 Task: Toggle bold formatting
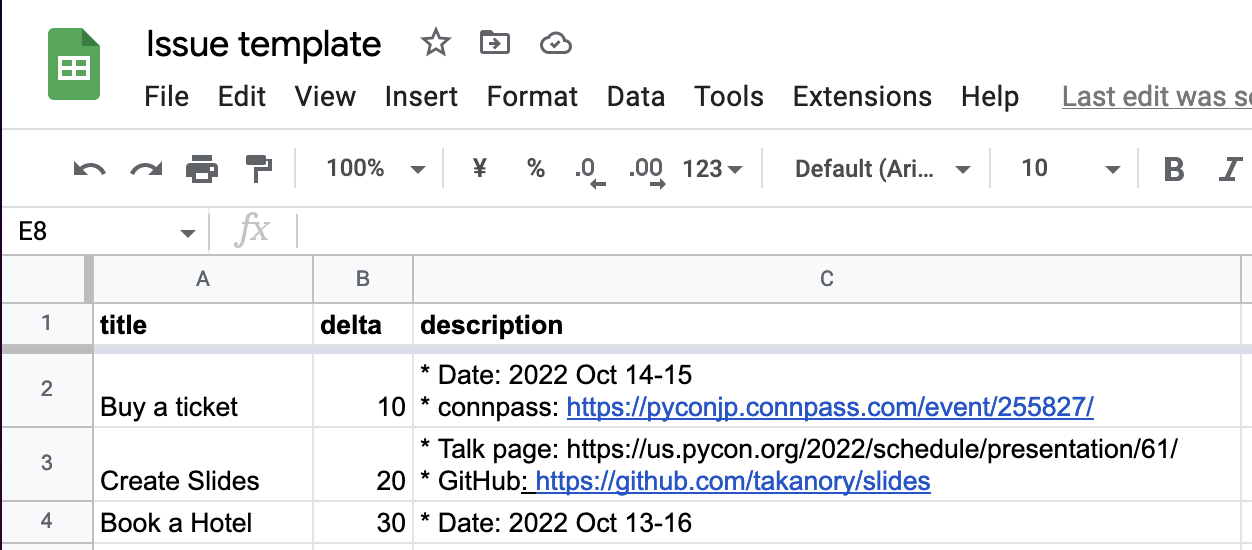click(x=1174, y=169)
